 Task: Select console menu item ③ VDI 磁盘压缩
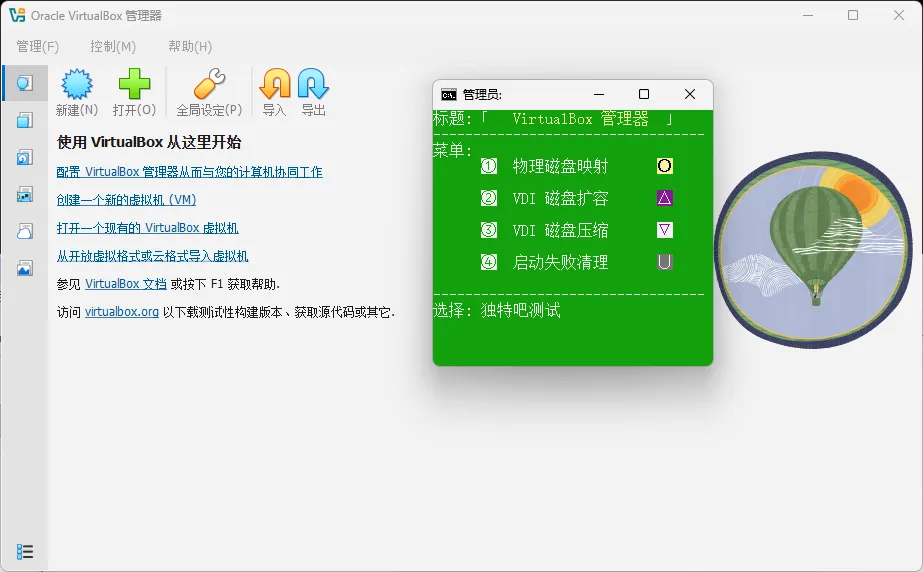pyautogui.click(x=544, y=230)
